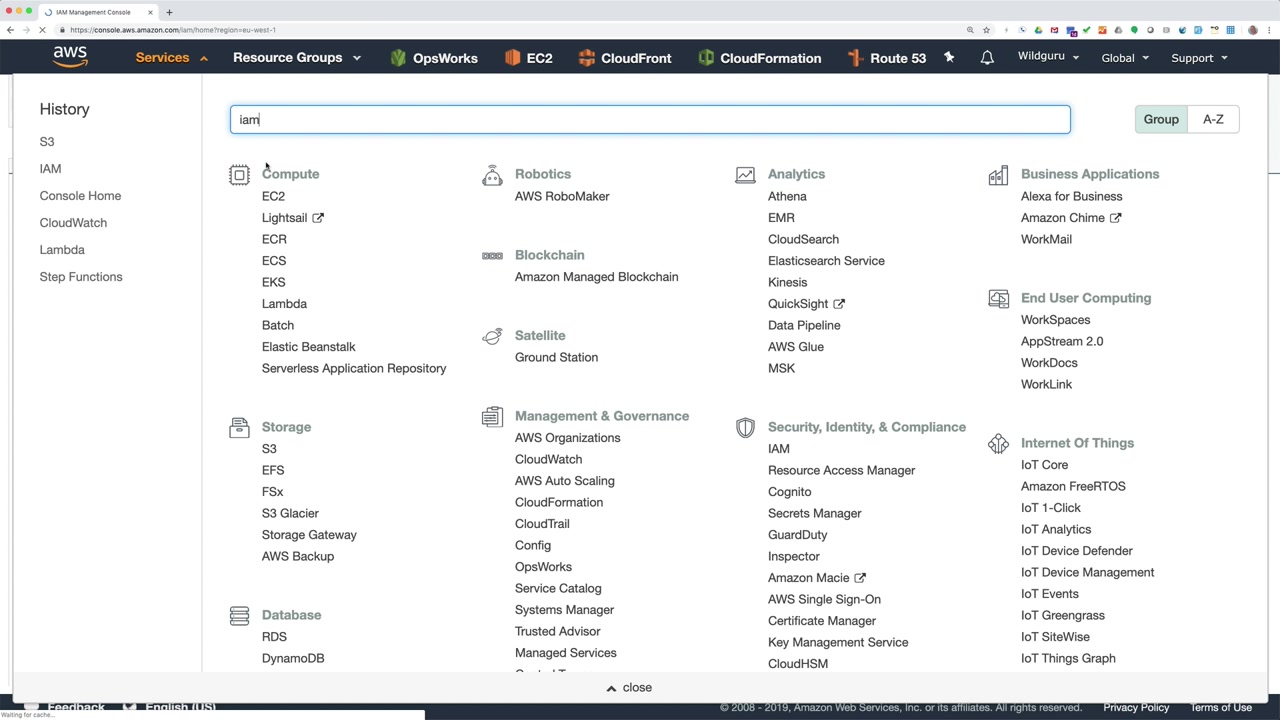Open the Support menu
1280x720 pixels.
pyautogui.click(x=1198, y=58)
